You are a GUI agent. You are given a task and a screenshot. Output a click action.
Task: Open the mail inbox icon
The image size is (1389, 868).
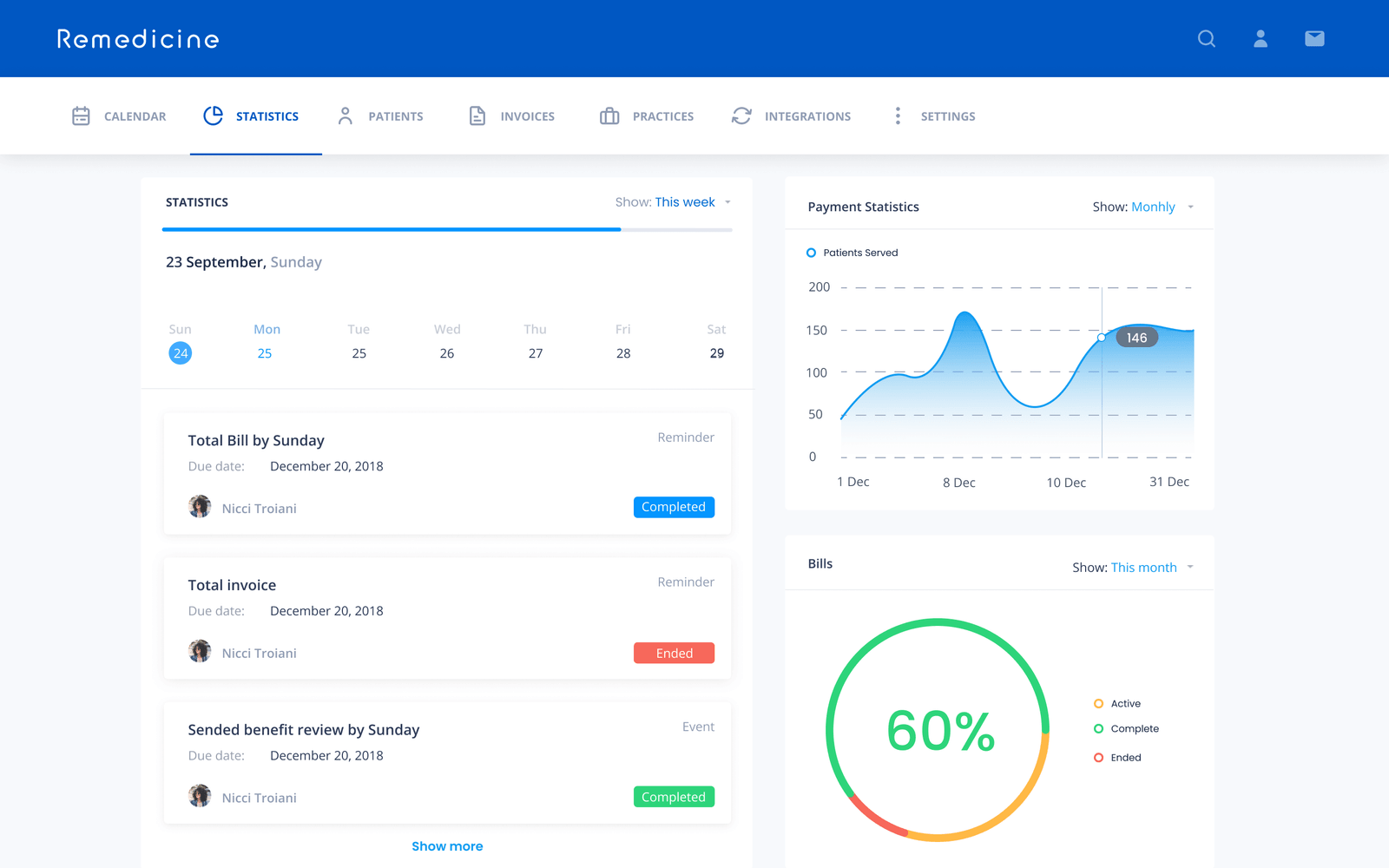tap(1314, 39)
